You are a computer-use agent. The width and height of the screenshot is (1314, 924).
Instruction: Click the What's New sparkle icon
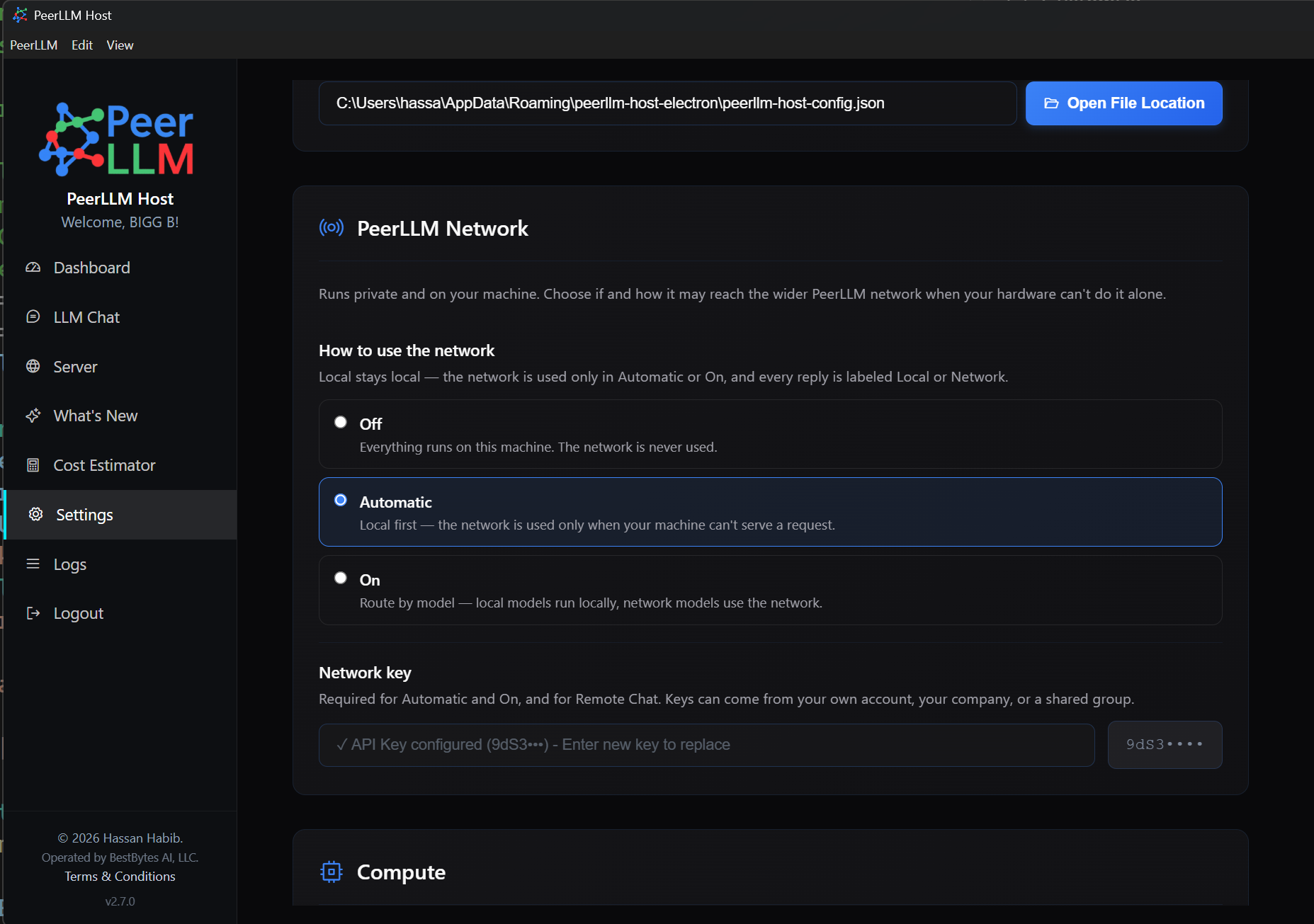[x=33, y=416]
